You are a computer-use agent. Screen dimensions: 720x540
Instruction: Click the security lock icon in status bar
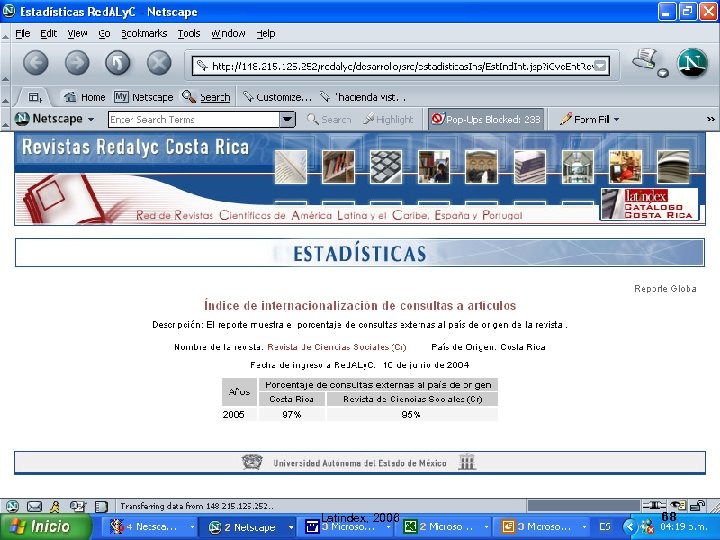[697, 506]
